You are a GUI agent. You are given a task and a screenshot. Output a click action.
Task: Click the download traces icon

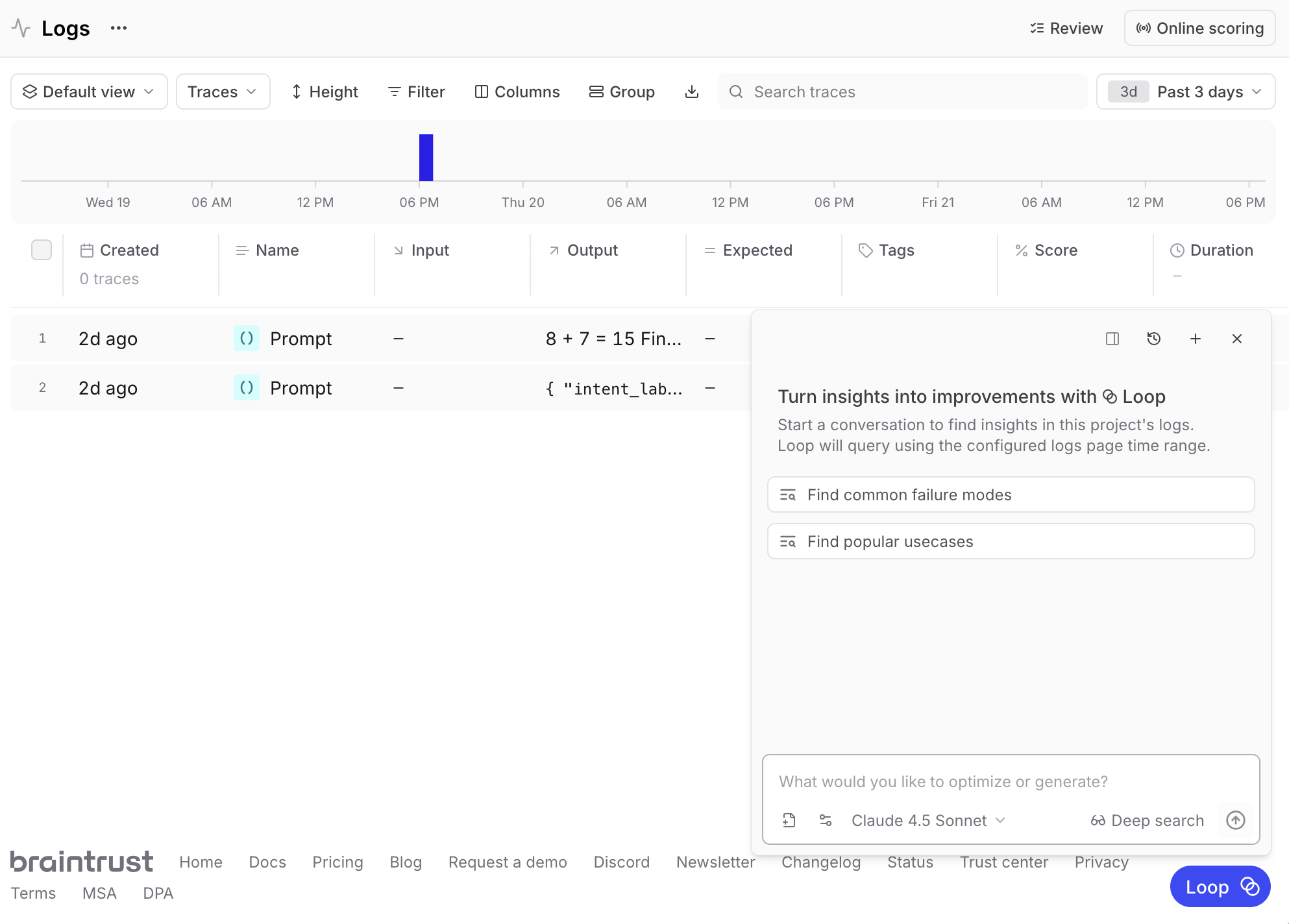(692, 91)
